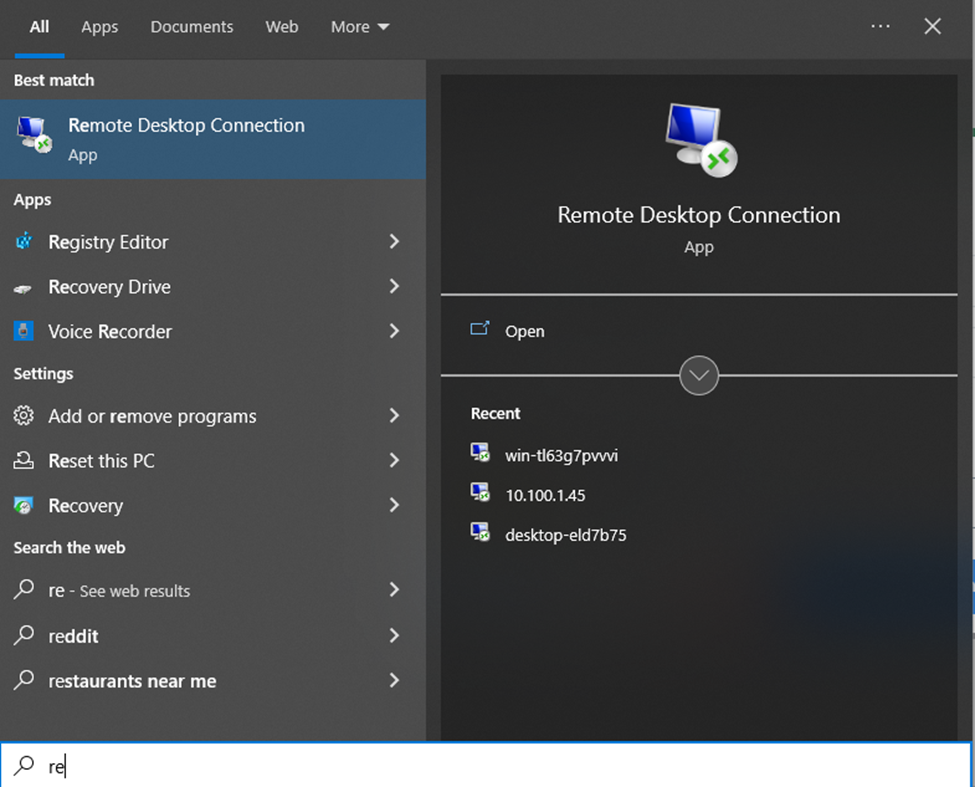Click the Reset this PC icon
The height and width of the screenshot is (787, 975).
pyautogui.click(x=24, y=461)
